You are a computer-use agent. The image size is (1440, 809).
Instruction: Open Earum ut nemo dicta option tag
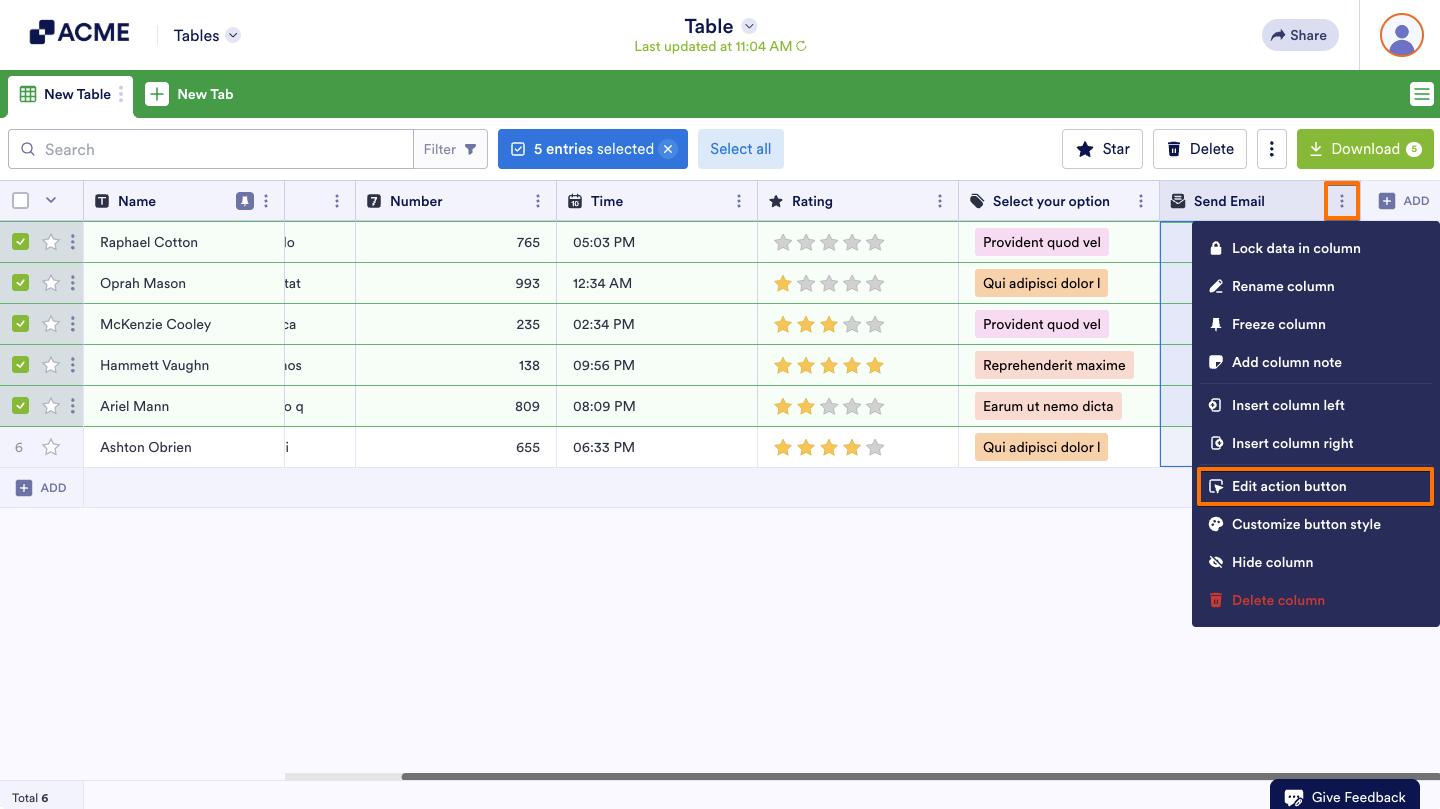(1048, 406)
